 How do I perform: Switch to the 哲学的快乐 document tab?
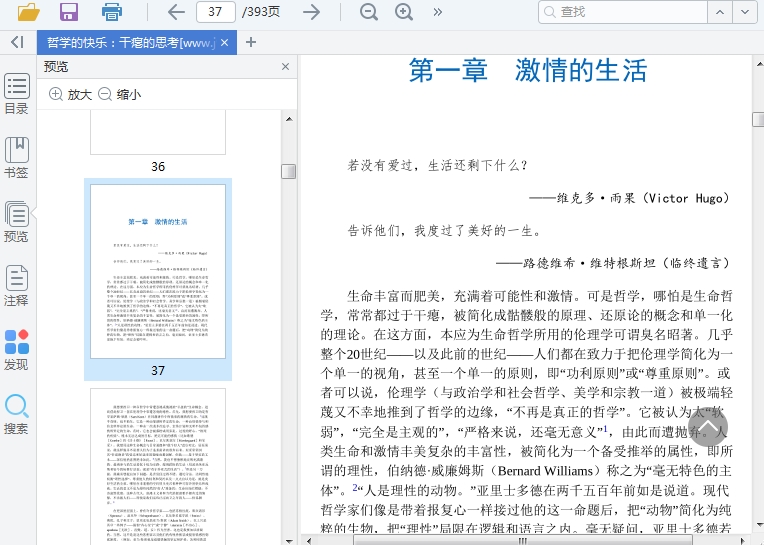click(130, 43)
